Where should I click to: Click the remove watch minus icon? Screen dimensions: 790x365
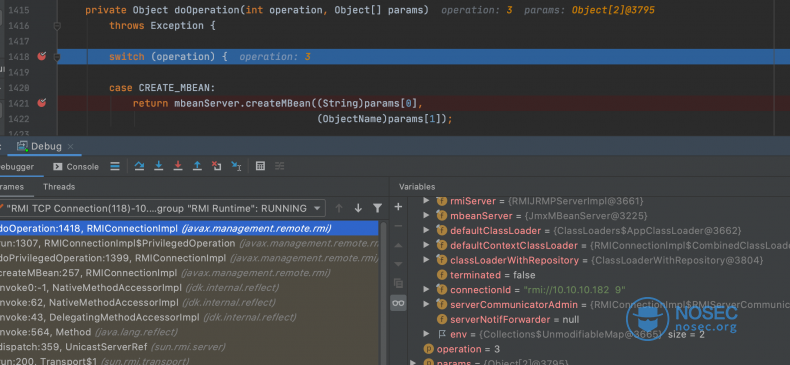tap(398, 226)
